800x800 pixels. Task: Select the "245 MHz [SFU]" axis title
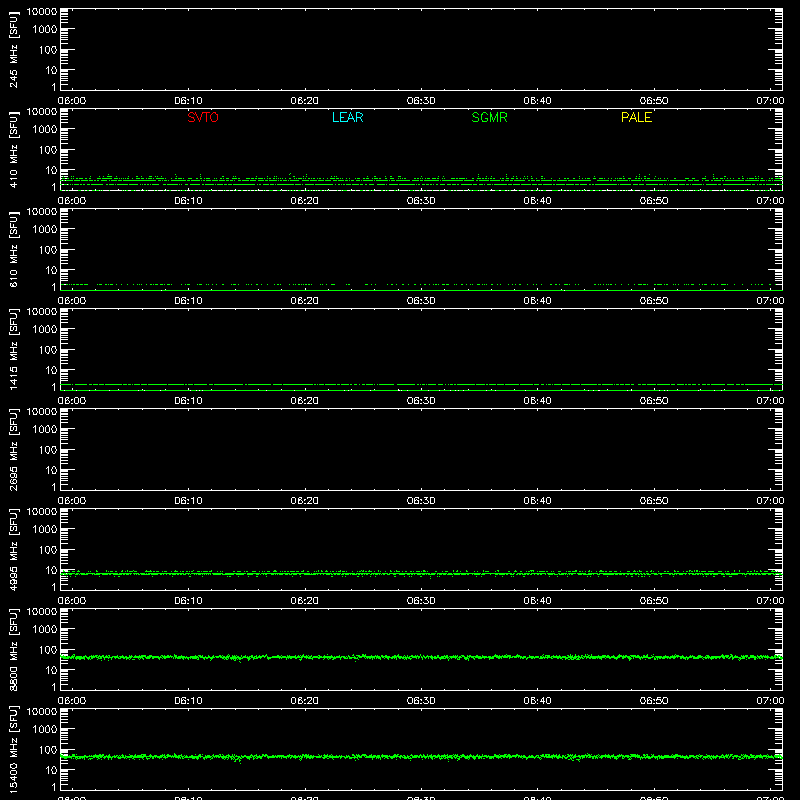[13, 50]
